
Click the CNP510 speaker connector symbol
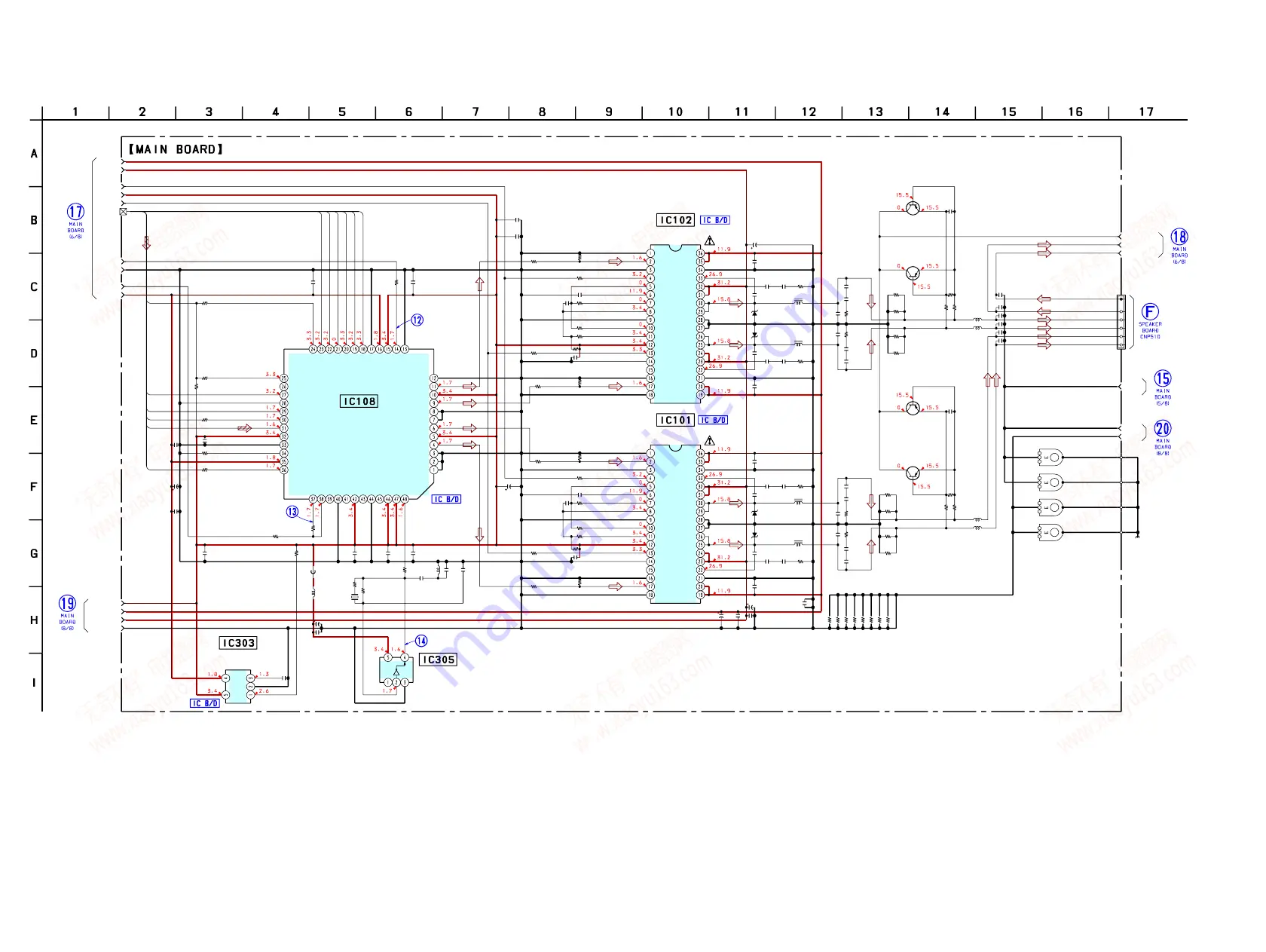[1121, 322]
